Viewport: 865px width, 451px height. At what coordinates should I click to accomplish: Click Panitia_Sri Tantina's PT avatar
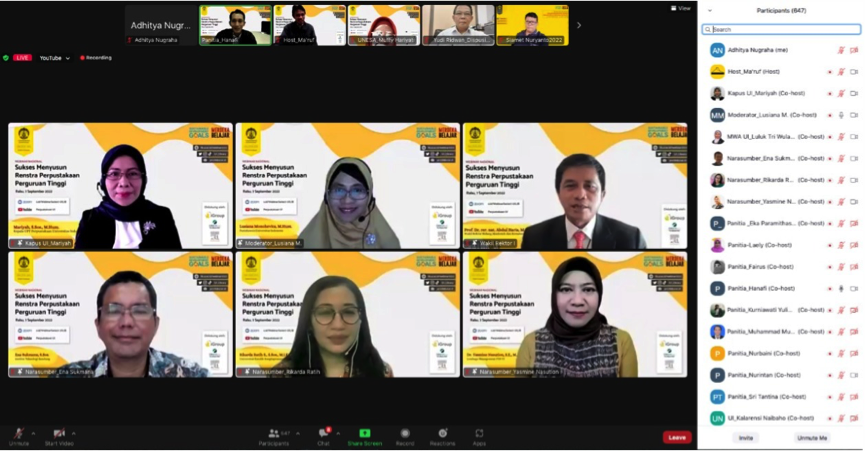pyautogui.click(x=717, y=397)
